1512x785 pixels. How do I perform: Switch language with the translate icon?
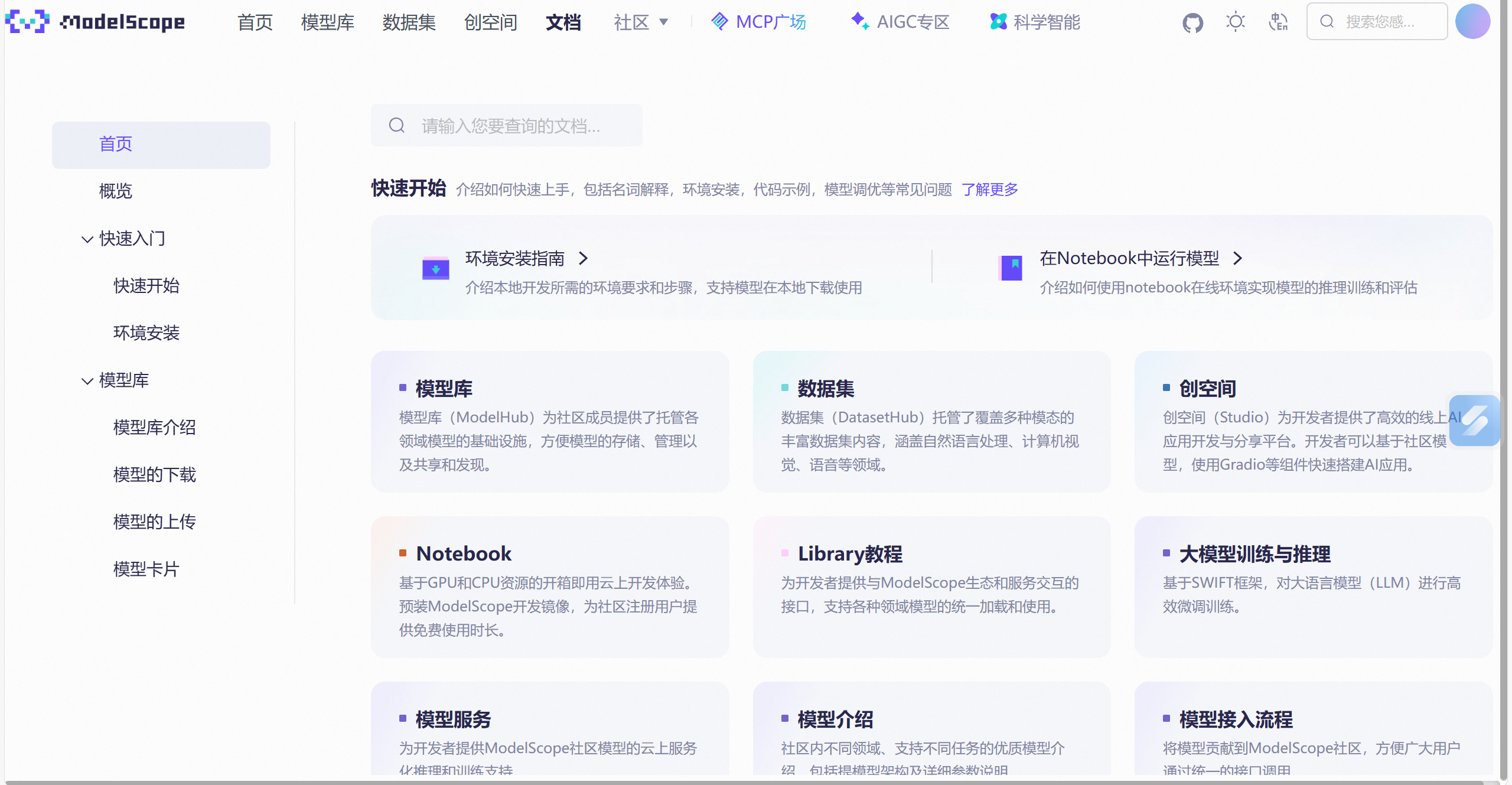click(x=1278, y=22)
